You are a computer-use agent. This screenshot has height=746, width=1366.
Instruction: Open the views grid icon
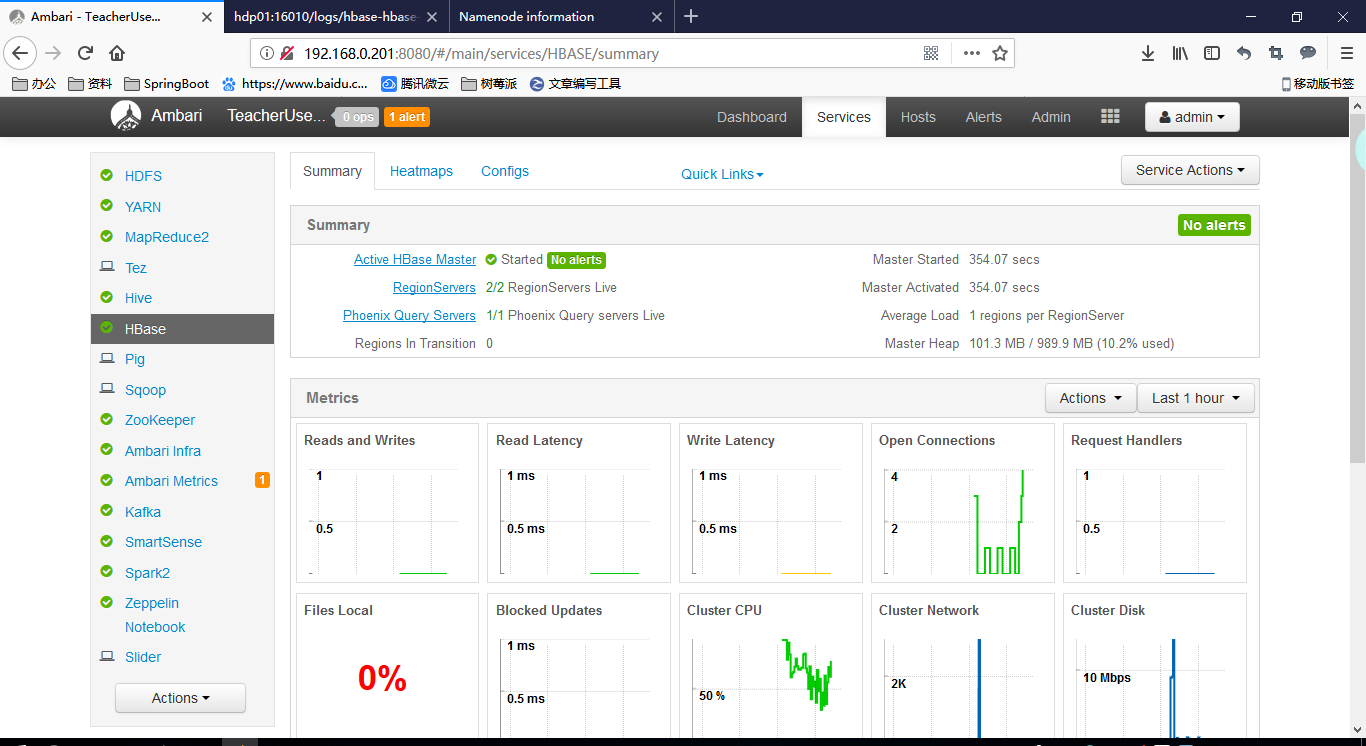coord(1110,117)
